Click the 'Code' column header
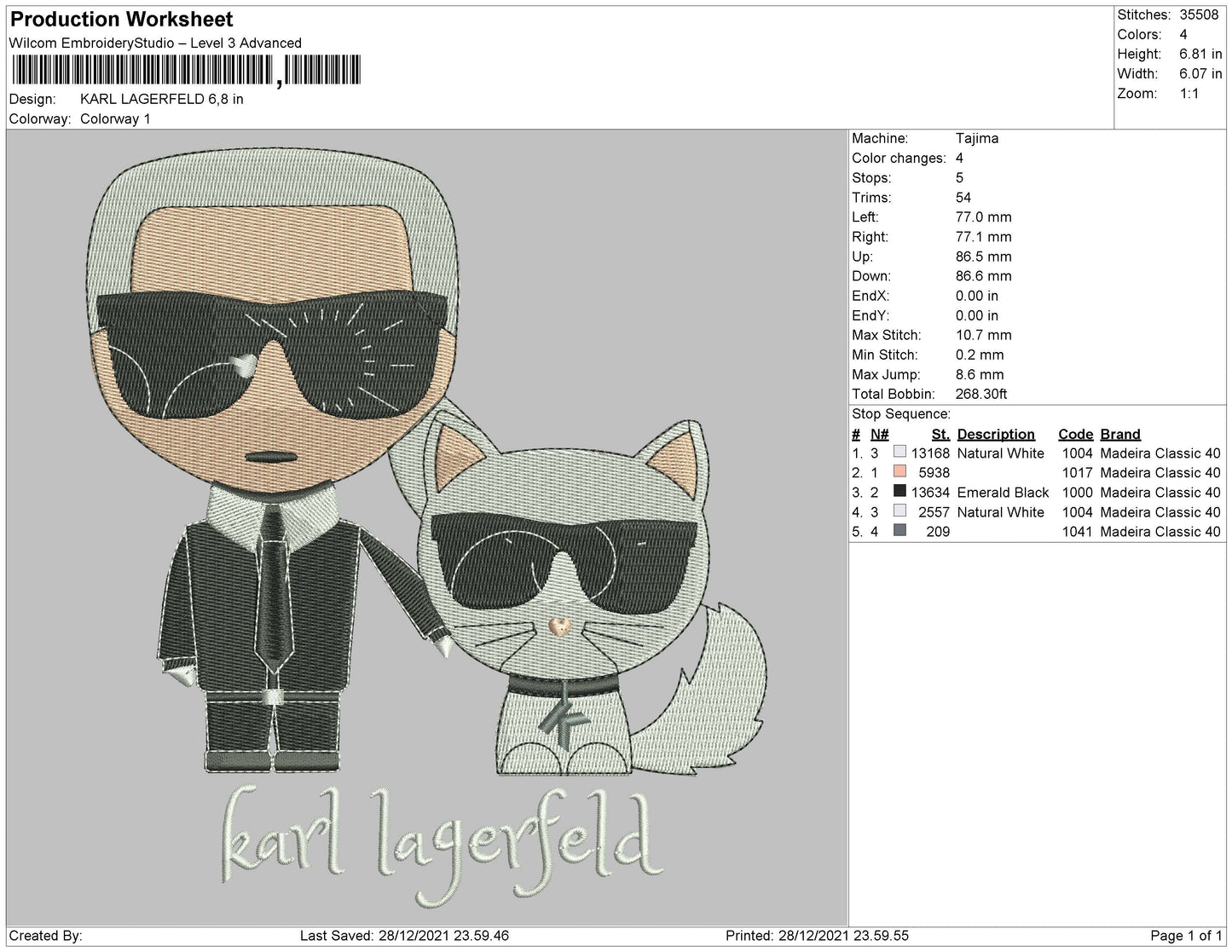This screenshot has width=1232, height=952. tap(1075, 434)
